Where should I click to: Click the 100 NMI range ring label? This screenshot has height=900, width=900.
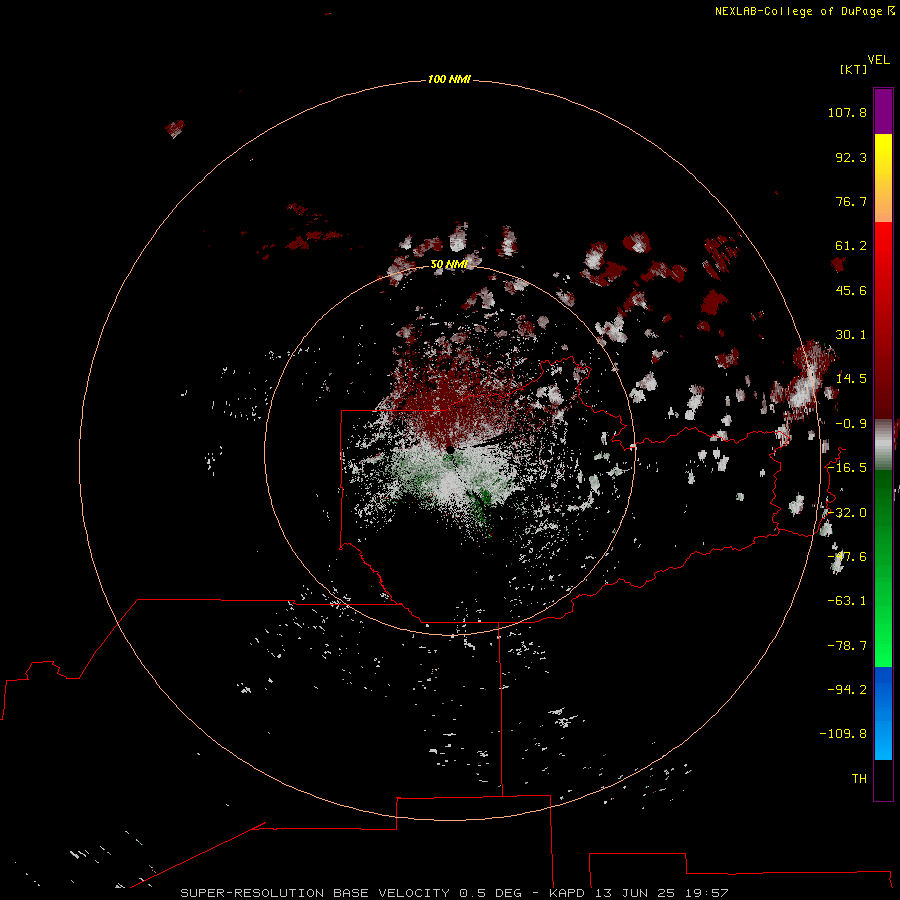449,79
